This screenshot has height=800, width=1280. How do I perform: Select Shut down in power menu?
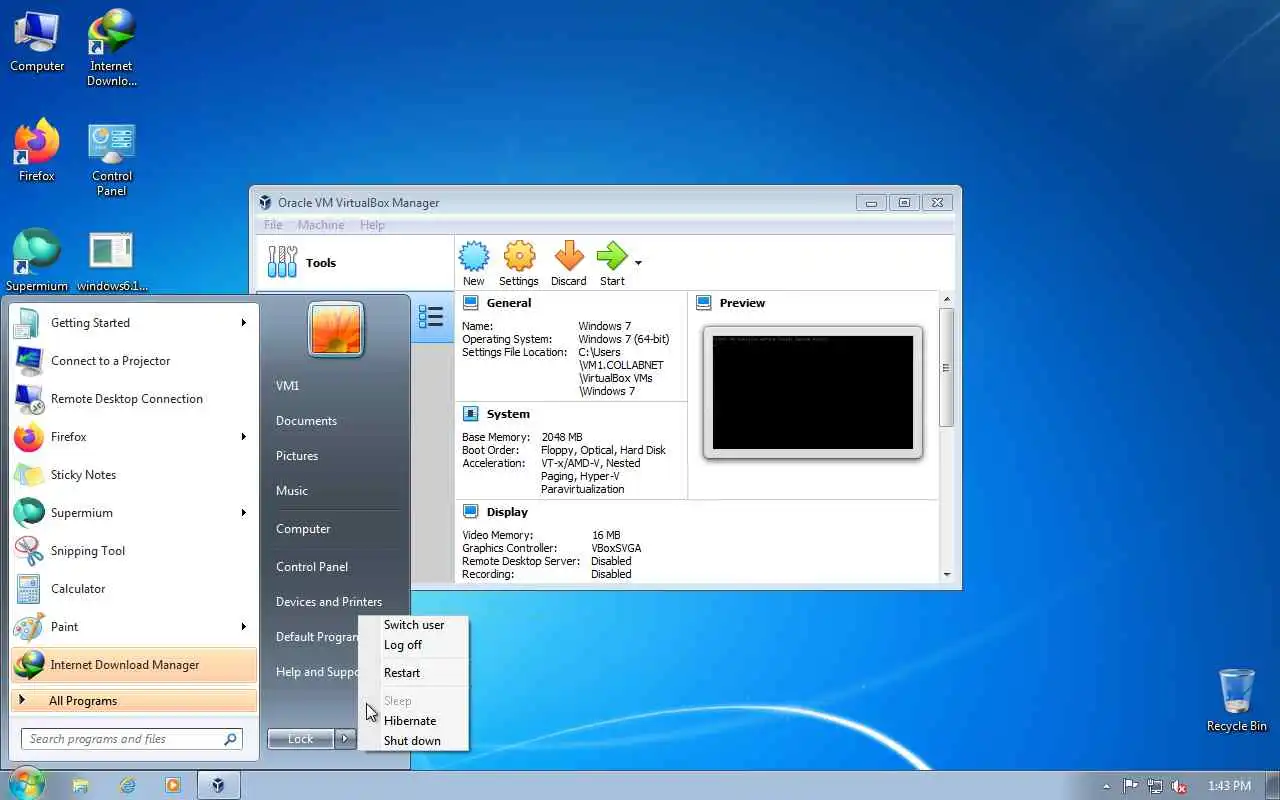pyautogui.click(x=414, y=741)
